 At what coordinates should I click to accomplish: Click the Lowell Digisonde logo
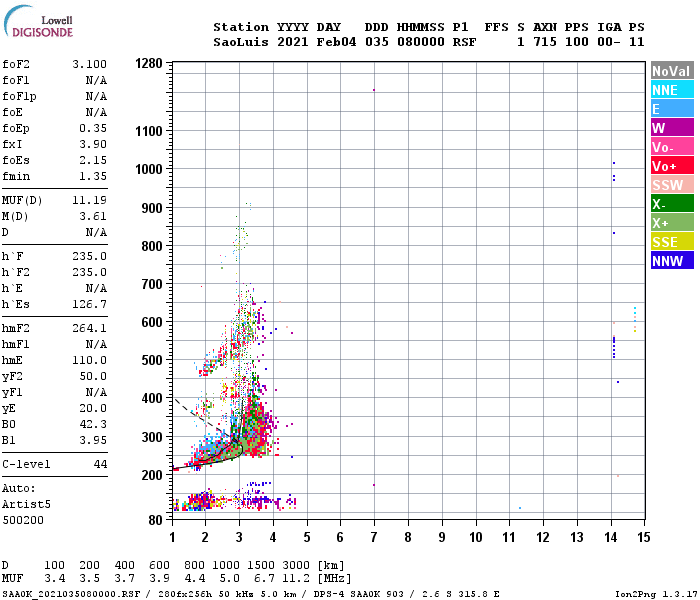pyautogui.click(x=38, y=22)
